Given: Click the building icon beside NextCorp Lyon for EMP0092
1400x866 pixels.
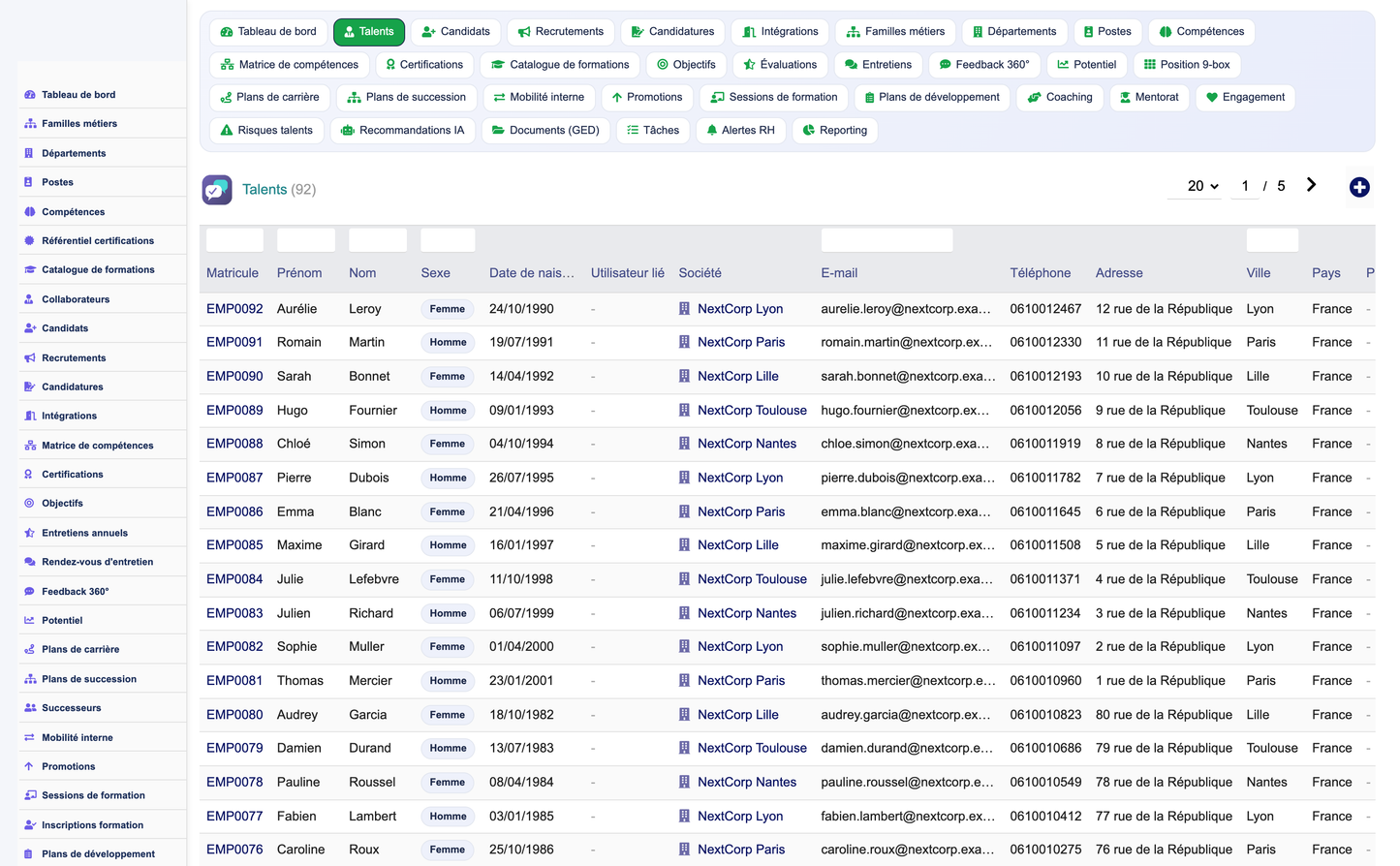Looking at the screenshot, I should [684, 309].
